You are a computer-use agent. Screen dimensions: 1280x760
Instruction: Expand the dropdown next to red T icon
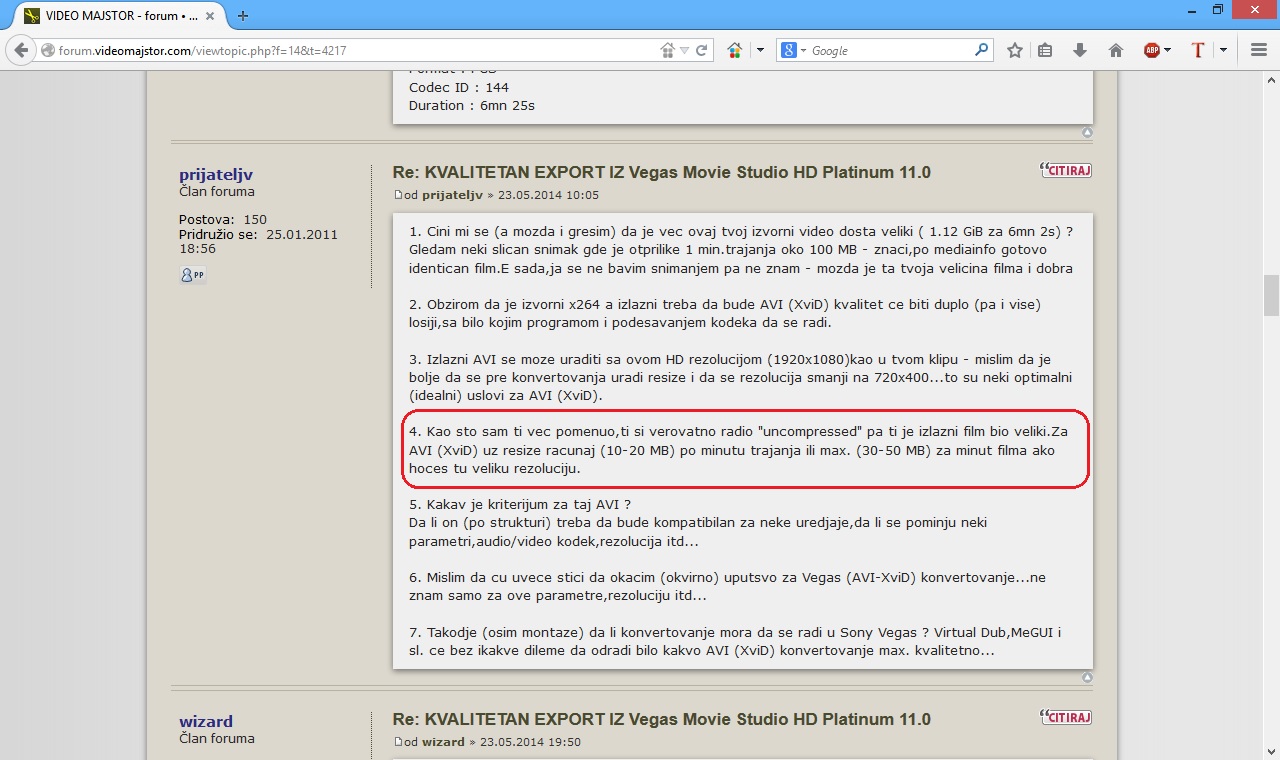[1223, 50]
